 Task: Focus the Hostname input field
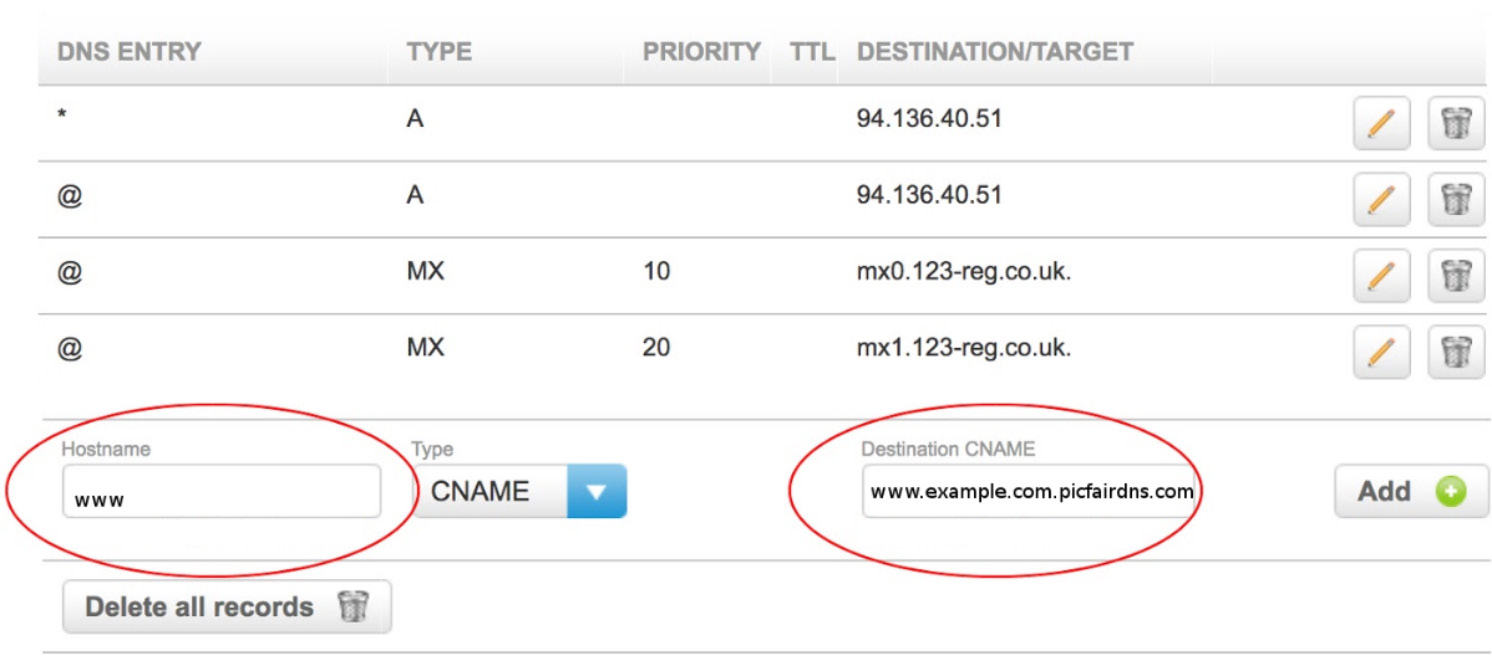pyautogui.click(x=221, y=491)
